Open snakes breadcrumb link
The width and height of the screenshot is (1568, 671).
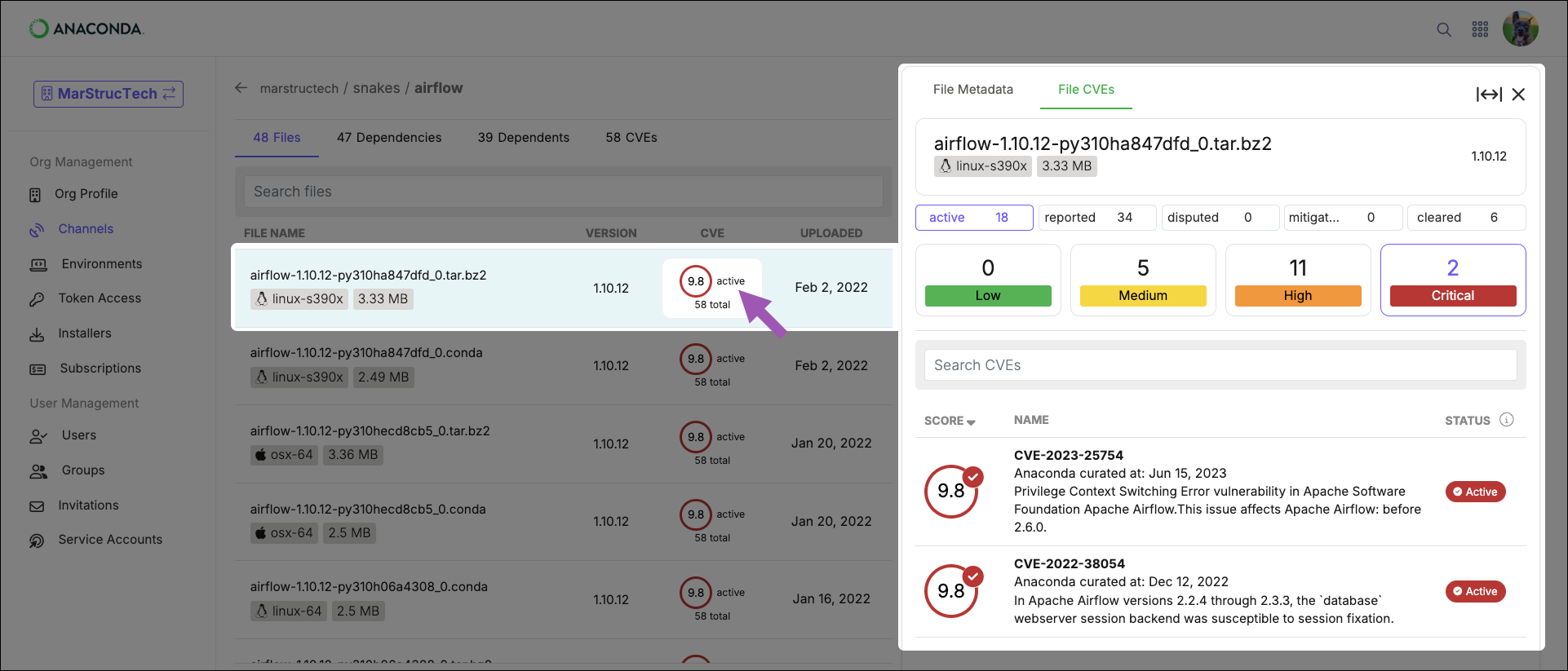[x=376, y=88]
